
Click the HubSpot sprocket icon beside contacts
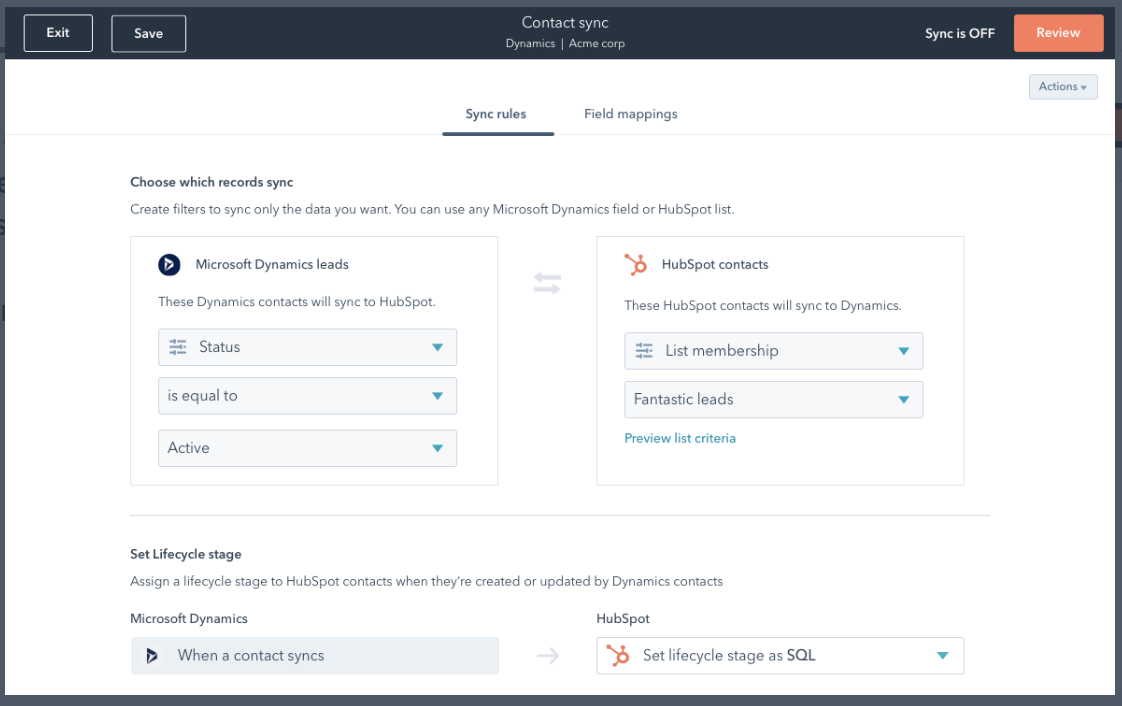point(637,264)
